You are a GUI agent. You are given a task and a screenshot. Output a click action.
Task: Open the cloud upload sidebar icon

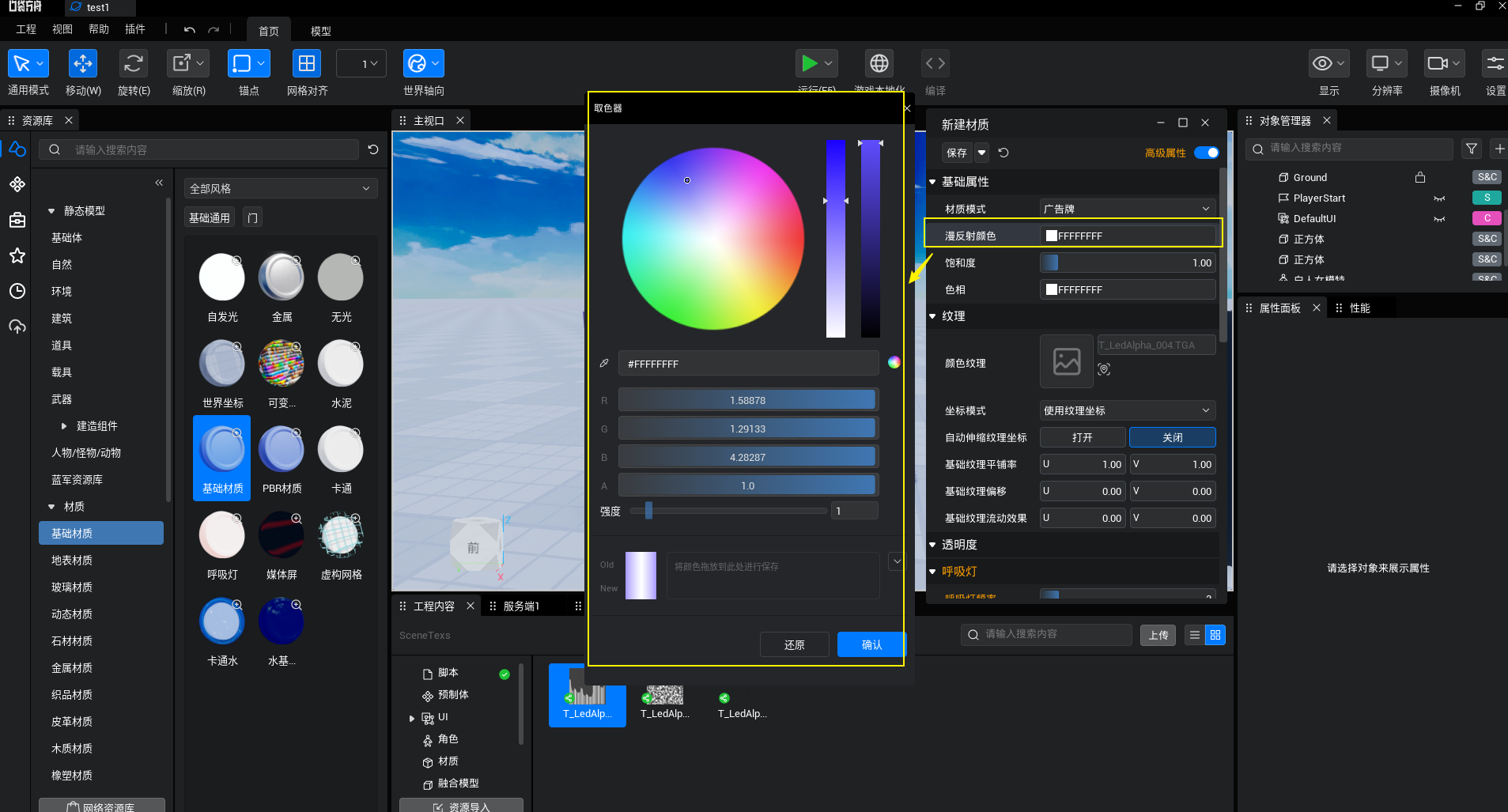coord(17,327)
